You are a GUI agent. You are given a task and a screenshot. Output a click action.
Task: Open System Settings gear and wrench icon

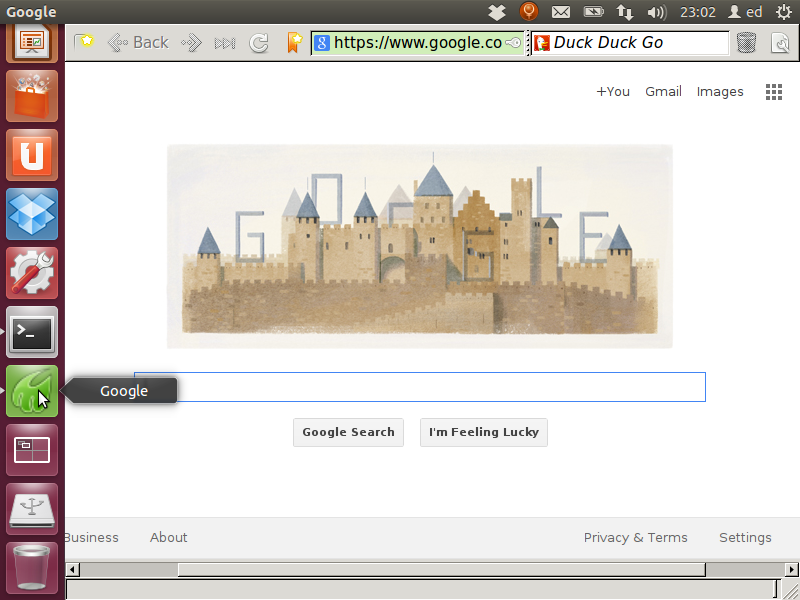pyautogui.click(x=32, y=273)
